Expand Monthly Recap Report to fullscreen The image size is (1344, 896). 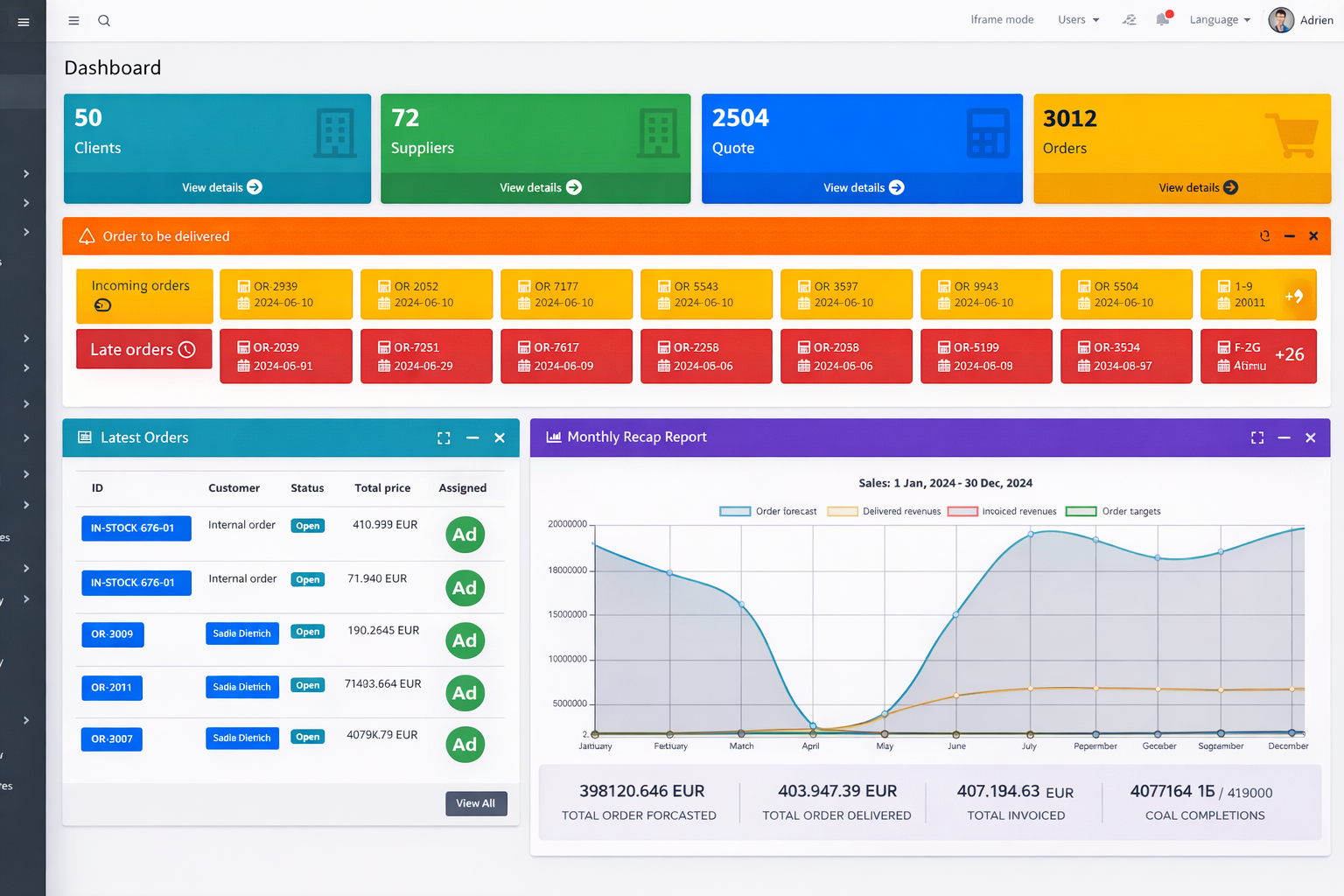coord(1257,437)
